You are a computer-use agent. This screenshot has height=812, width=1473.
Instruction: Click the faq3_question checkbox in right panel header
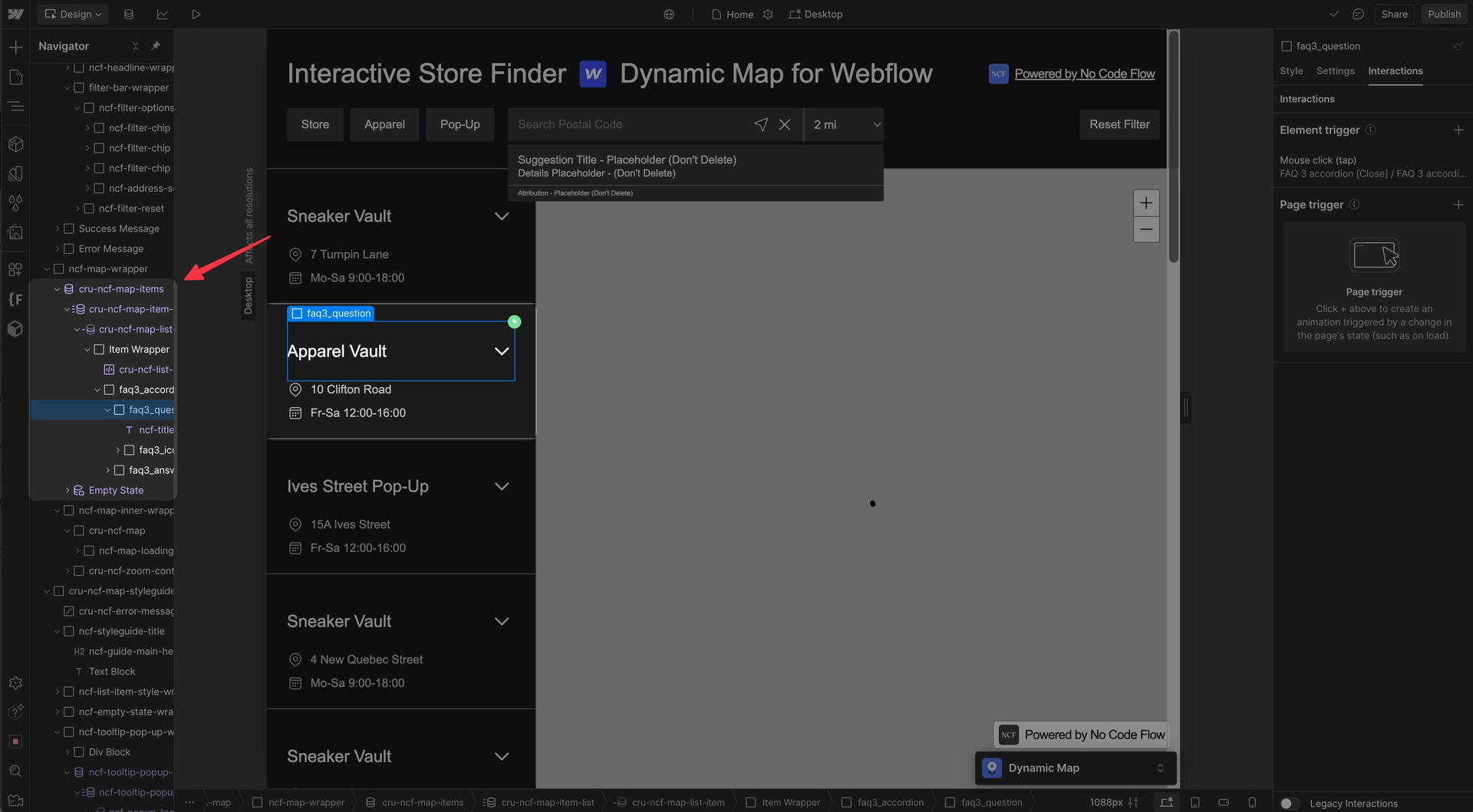click(1287, 46)
